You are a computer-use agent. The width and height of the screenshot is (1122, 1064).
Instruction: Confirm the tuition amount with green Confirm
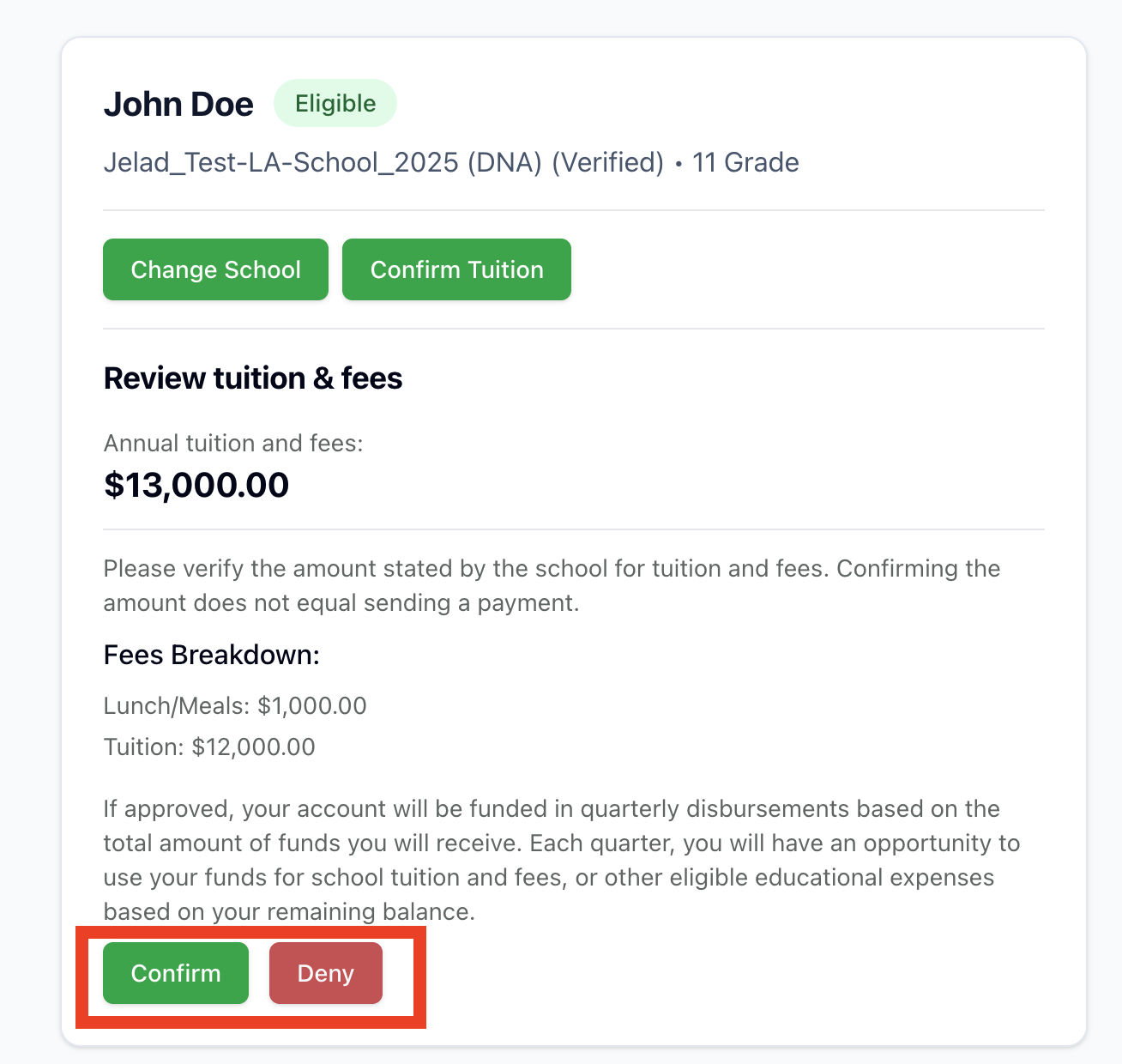(176, 973)
